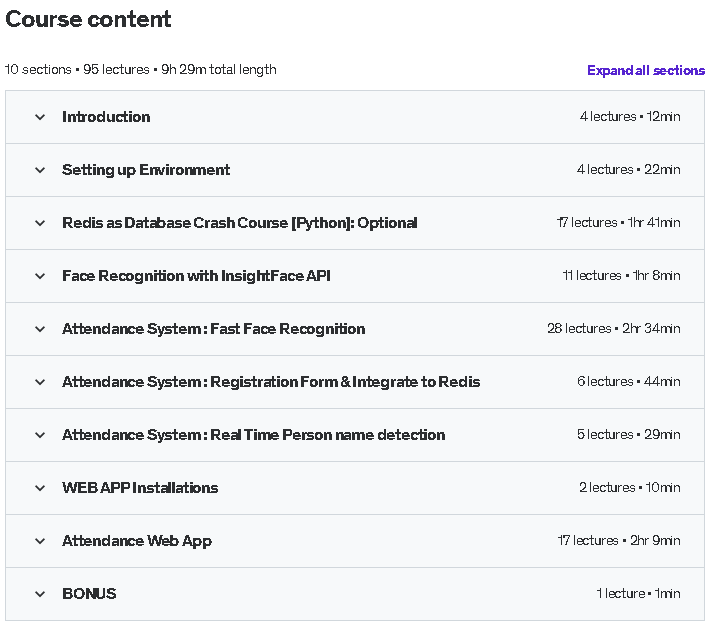Click '5 lectures • 29min' text

point(629,434)
